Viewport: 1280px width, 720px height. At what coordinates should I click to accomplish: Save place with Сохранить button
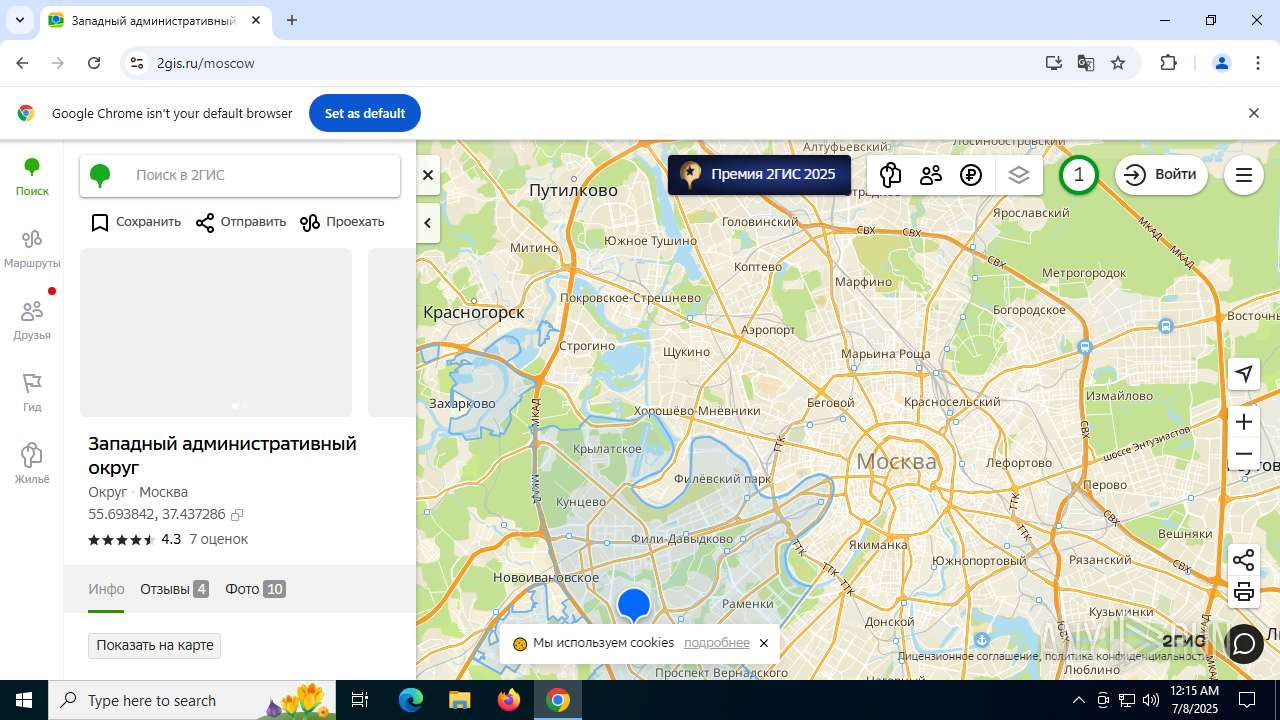tap(136, 222)
